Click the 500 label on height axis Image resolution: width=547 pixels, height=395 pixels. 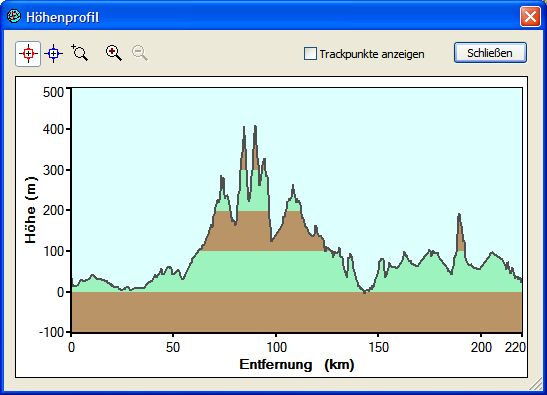click(53, 92)
